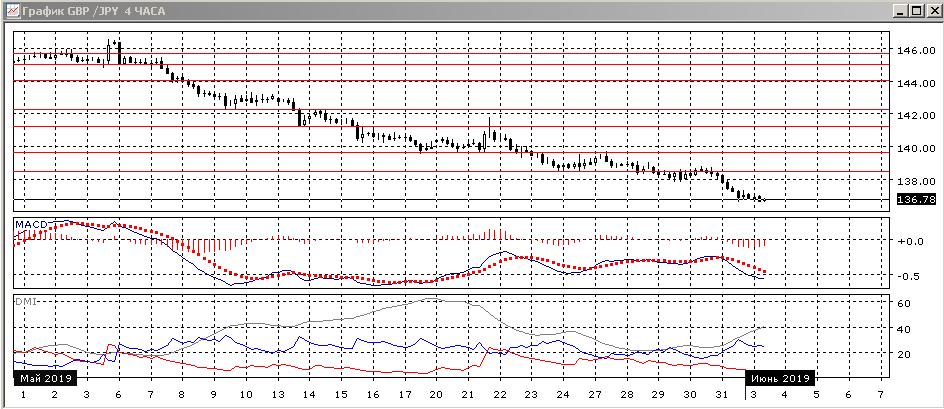Click the Июнь 2019 date label
944x409 pixels.
(781, 379)
